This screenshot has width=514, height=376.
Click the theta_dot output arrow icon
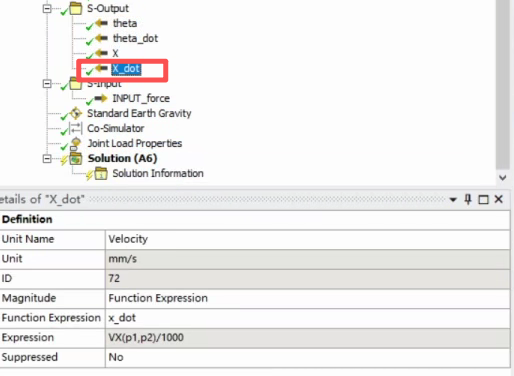[101, 38]
